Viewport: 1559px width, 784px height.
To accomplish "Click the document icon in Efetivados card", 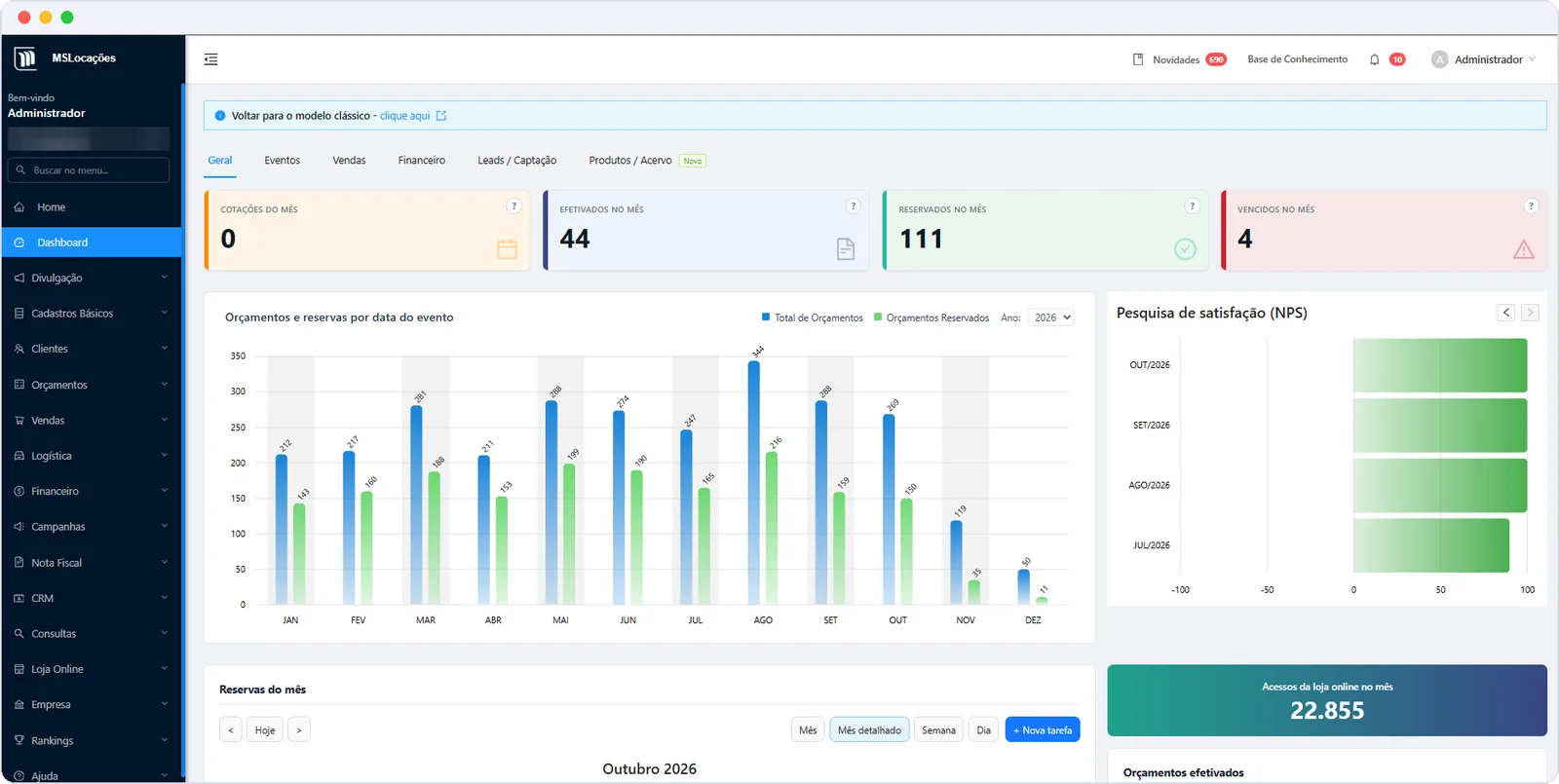I will click(846, 249).
